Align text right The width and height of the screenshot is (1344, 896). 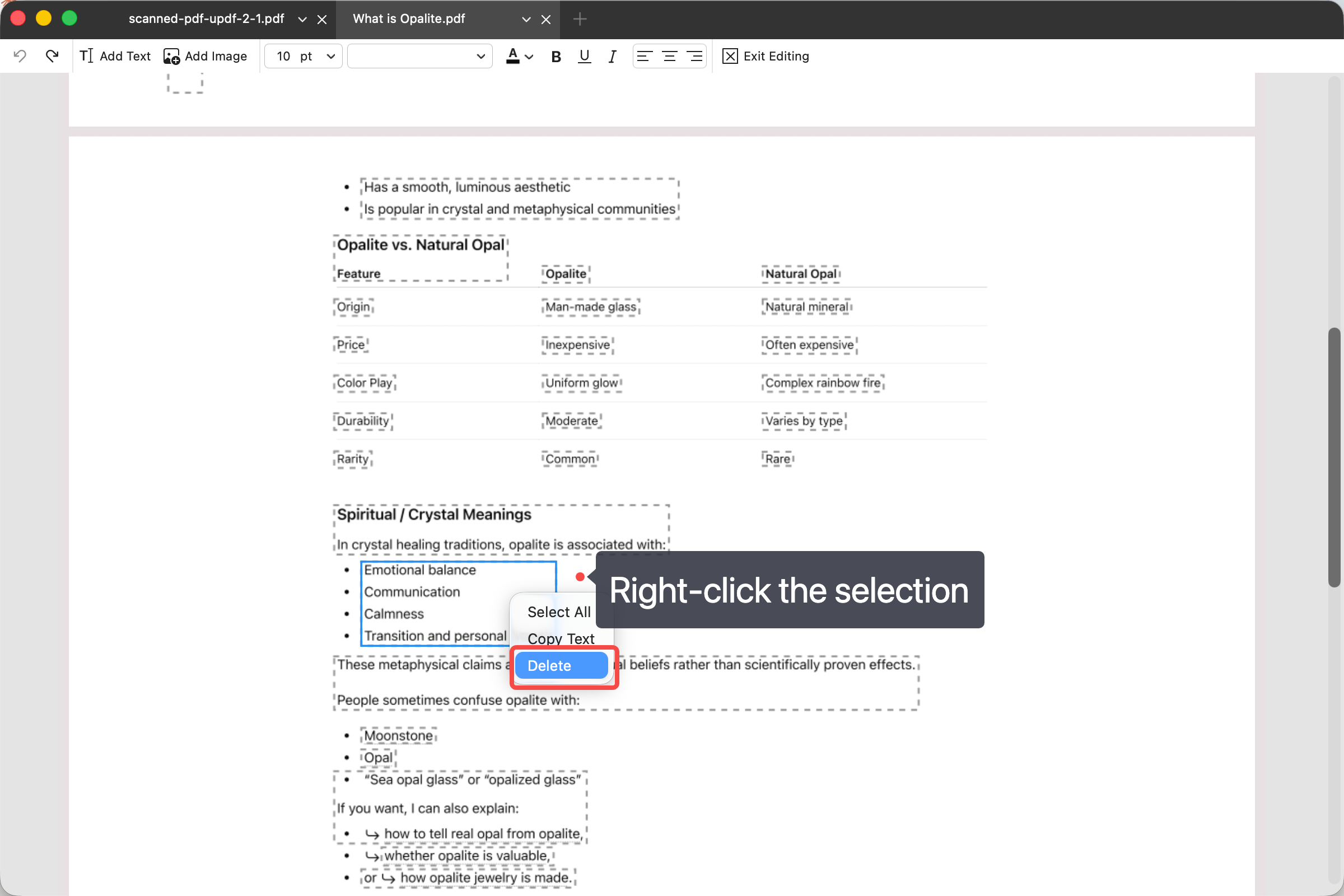click(x=694, y=56)
